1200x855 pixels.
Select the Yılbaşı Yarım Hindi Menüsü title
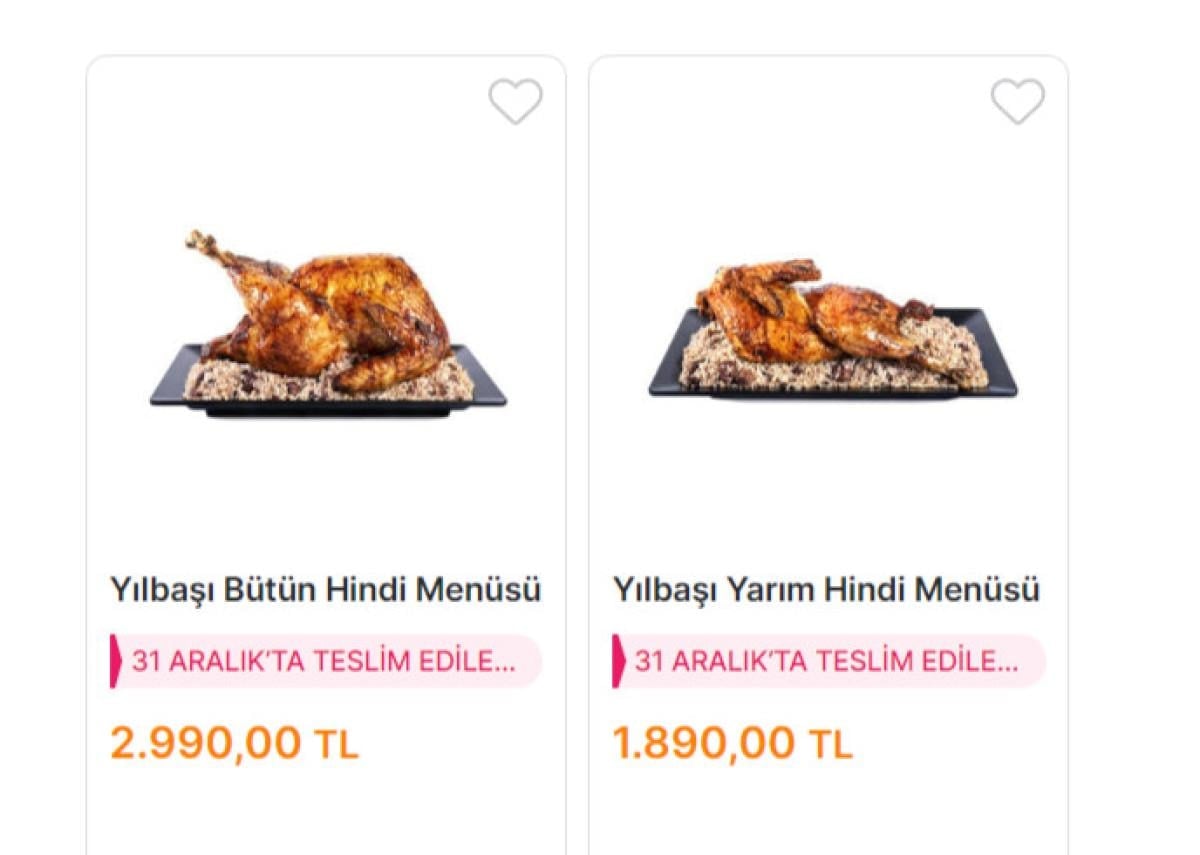click(826, 590)
